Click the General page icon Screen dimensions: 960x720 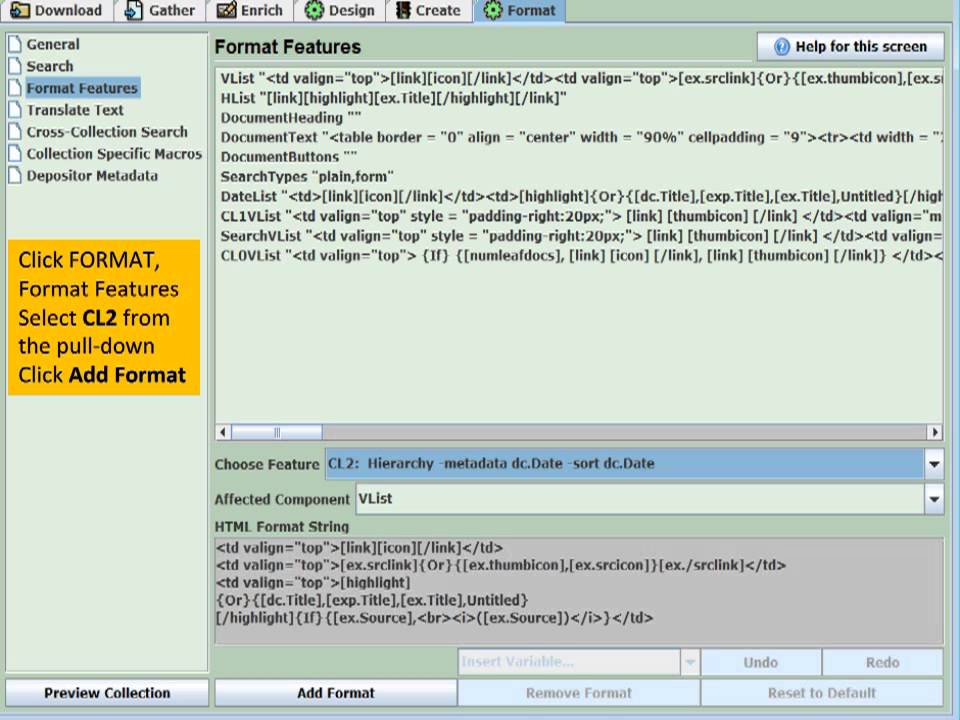coord(15,44)
